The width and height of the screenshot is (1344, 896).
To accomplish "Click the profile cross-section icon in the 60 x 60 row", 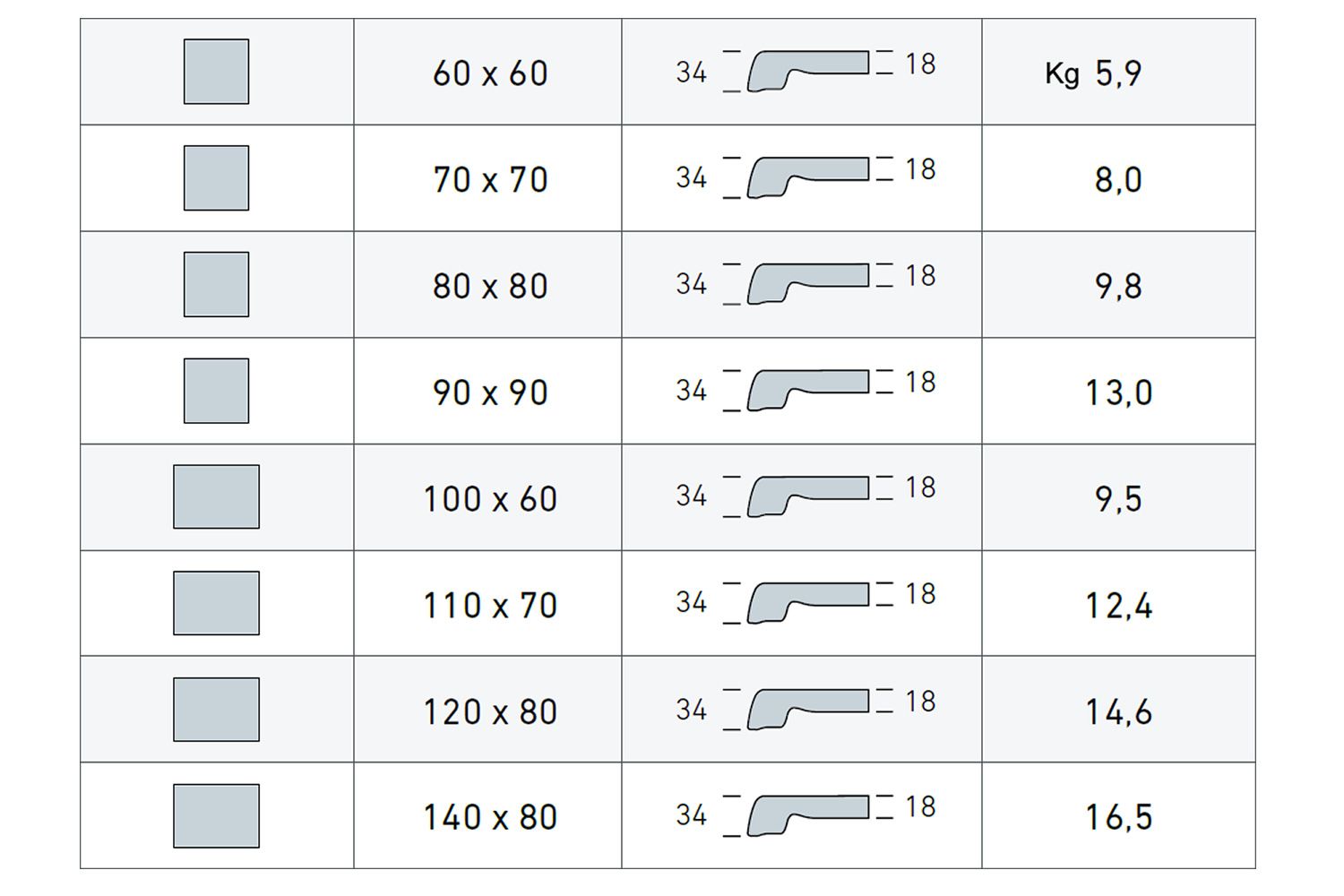I will 807,71.
